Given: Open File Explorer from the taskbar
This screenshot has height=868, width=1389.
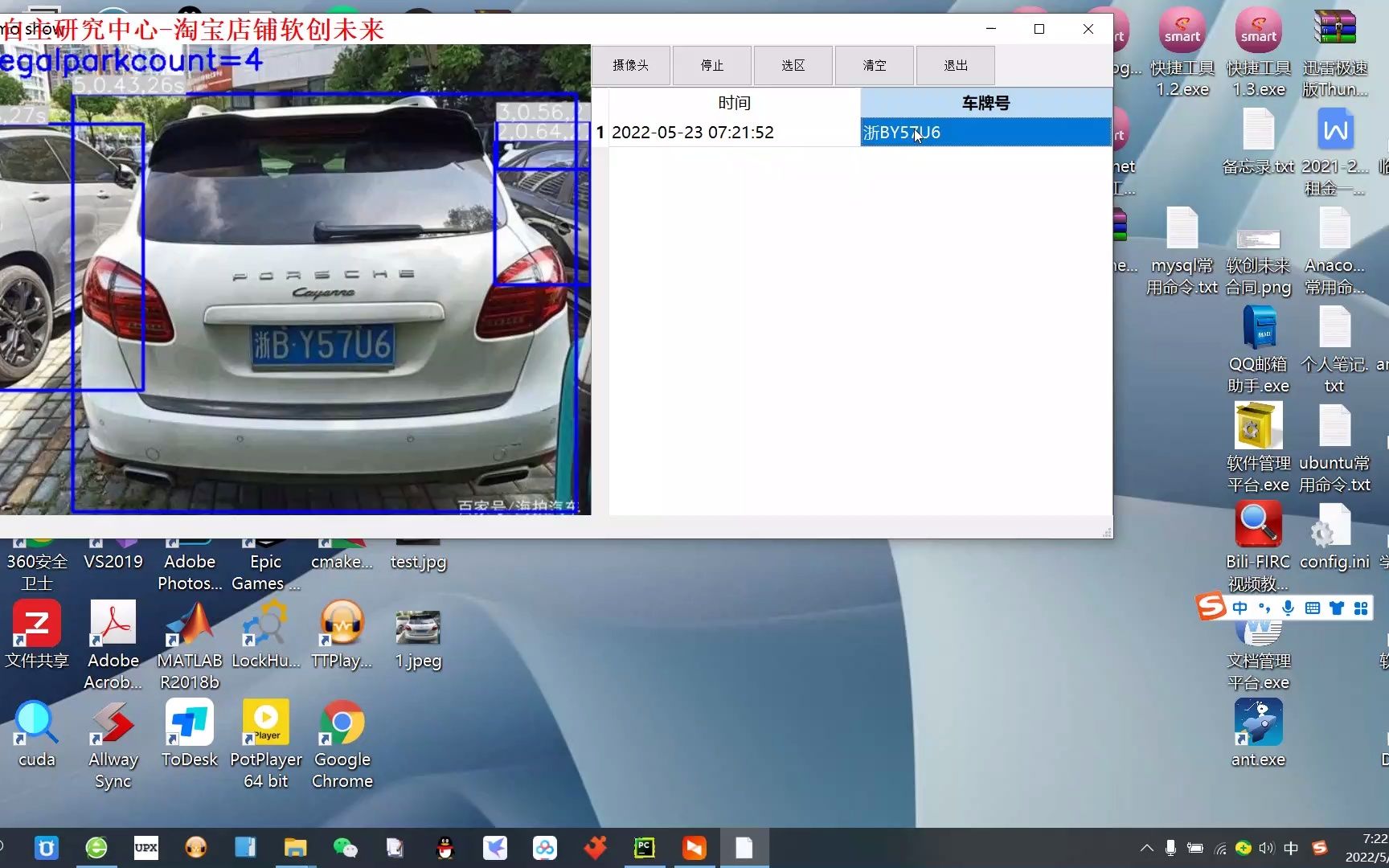Looking at the screenshot, I should tap(296, 848).
